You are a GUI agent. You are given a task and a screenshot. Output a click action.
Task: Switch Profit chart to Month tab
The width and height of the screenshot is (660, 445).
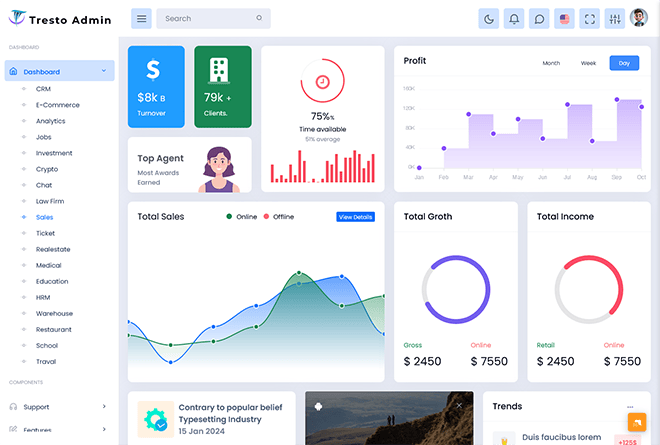[x=551, y=63]
